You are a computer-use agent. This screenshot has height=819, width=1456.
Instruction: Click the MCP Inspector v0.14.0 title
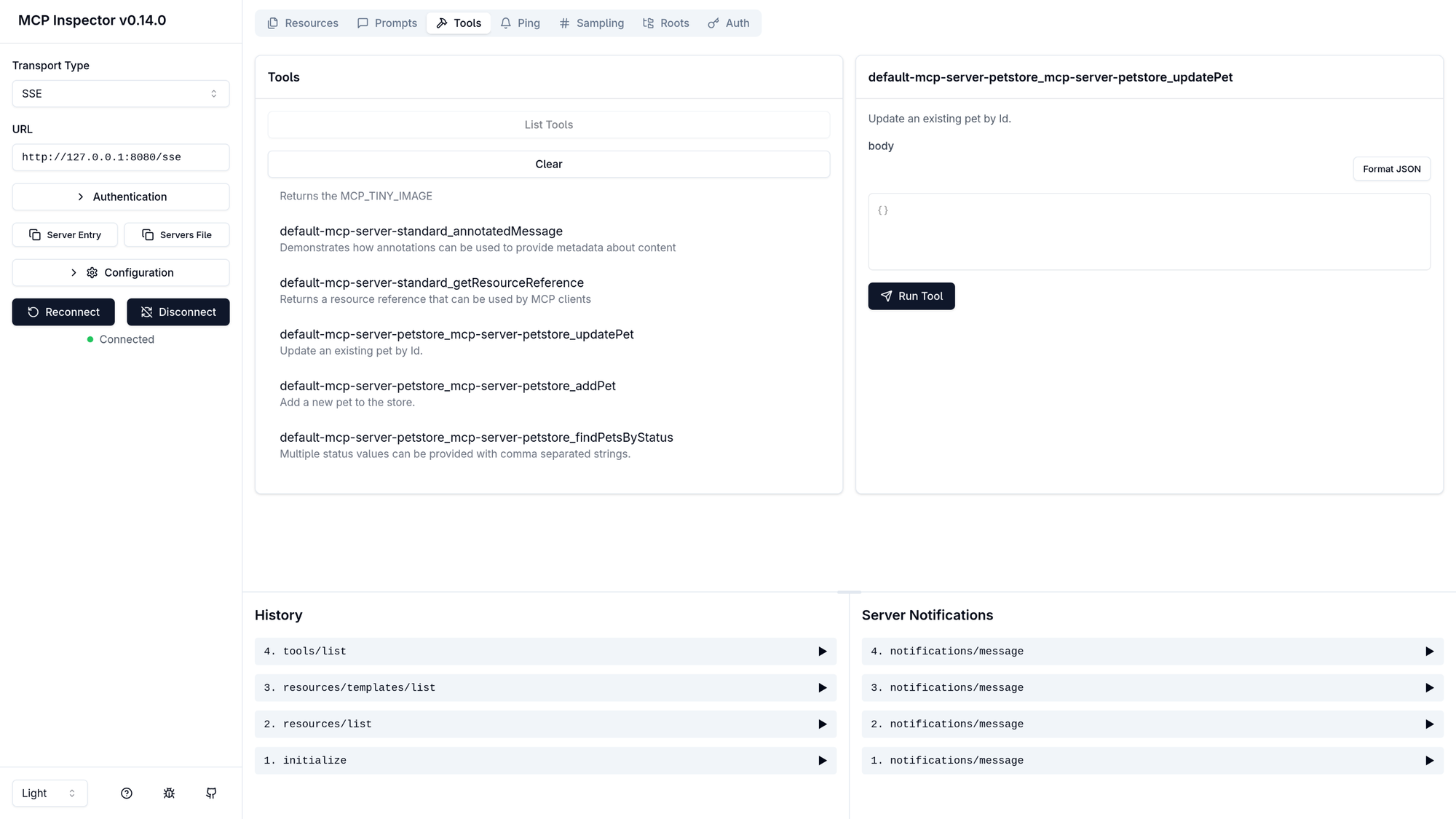click(92, 20)
